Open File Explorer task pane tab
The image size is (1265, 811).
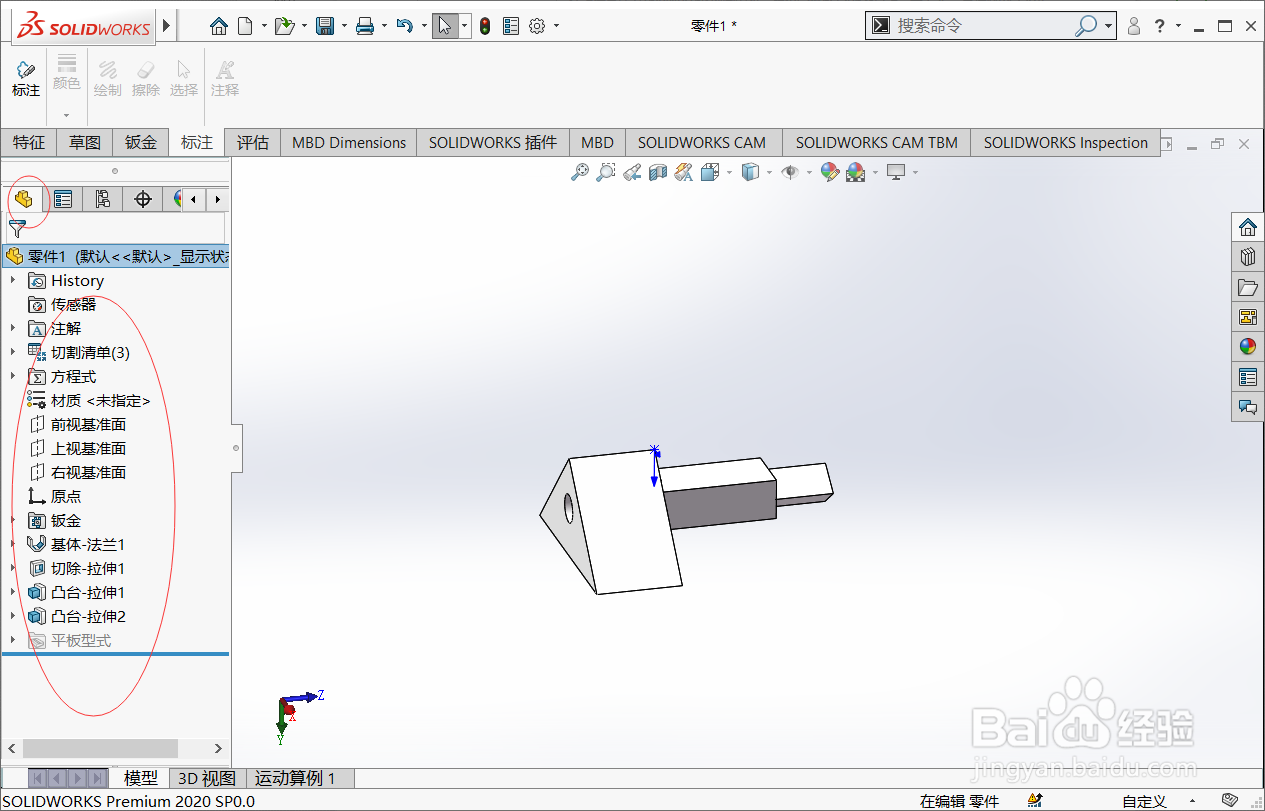[1247, 287]
